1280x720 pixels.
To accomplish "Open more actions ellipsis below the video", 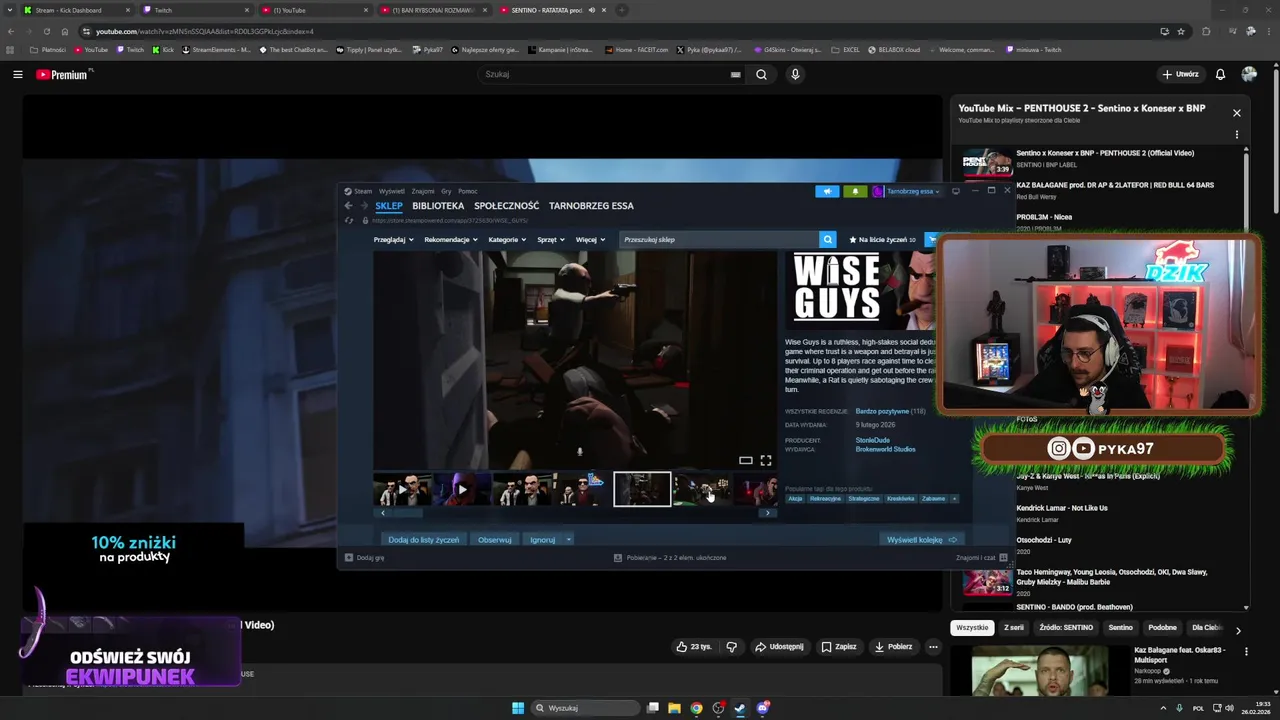I will (933, 647).
